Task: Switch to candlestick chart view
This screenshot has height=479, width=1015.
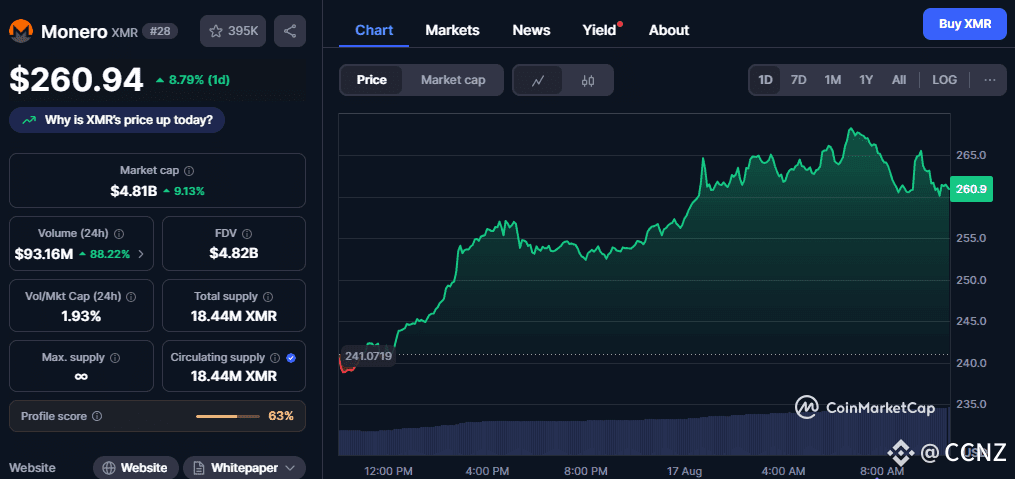Action: [x=588, y=80]
